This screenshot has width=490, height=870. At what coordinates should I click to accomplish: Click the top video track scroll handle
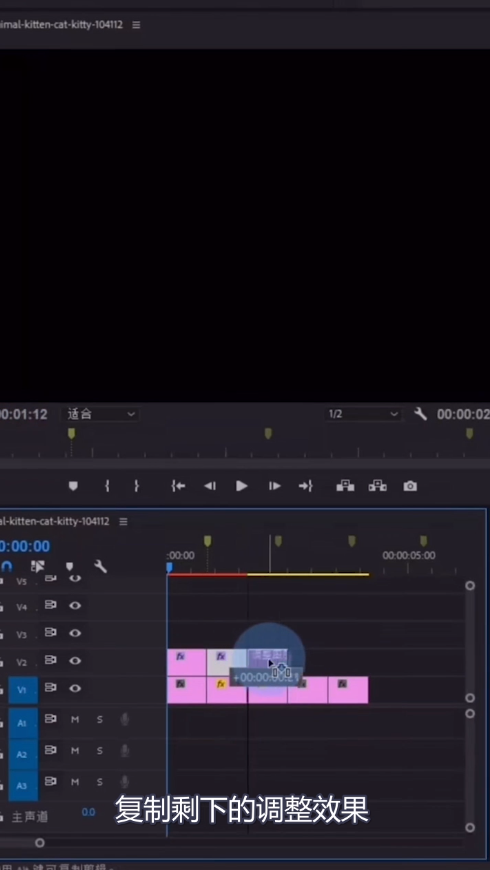tap(470, 585)
